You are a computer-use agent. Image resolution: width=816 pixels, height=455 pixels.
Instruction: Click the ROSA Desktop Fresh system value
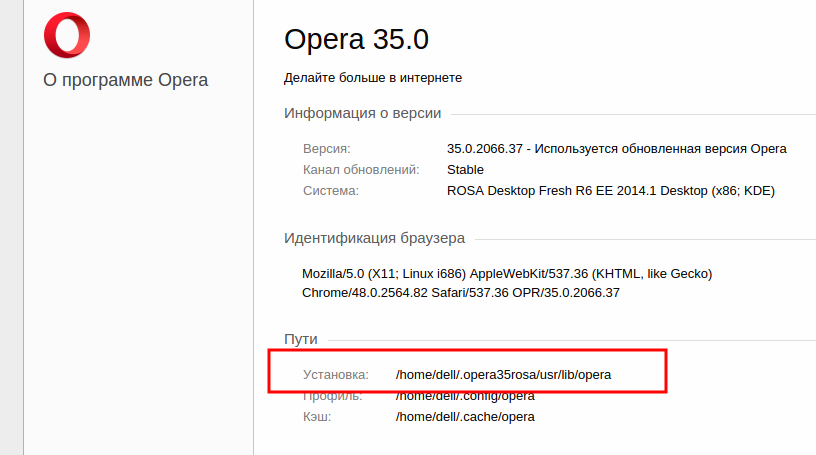tap(611, 190)
